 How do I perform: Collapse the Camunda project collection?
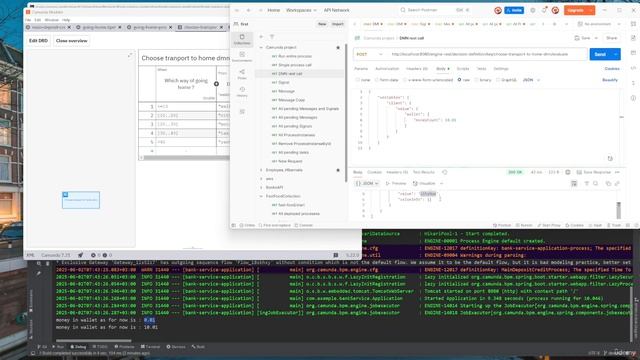(261, 48)
